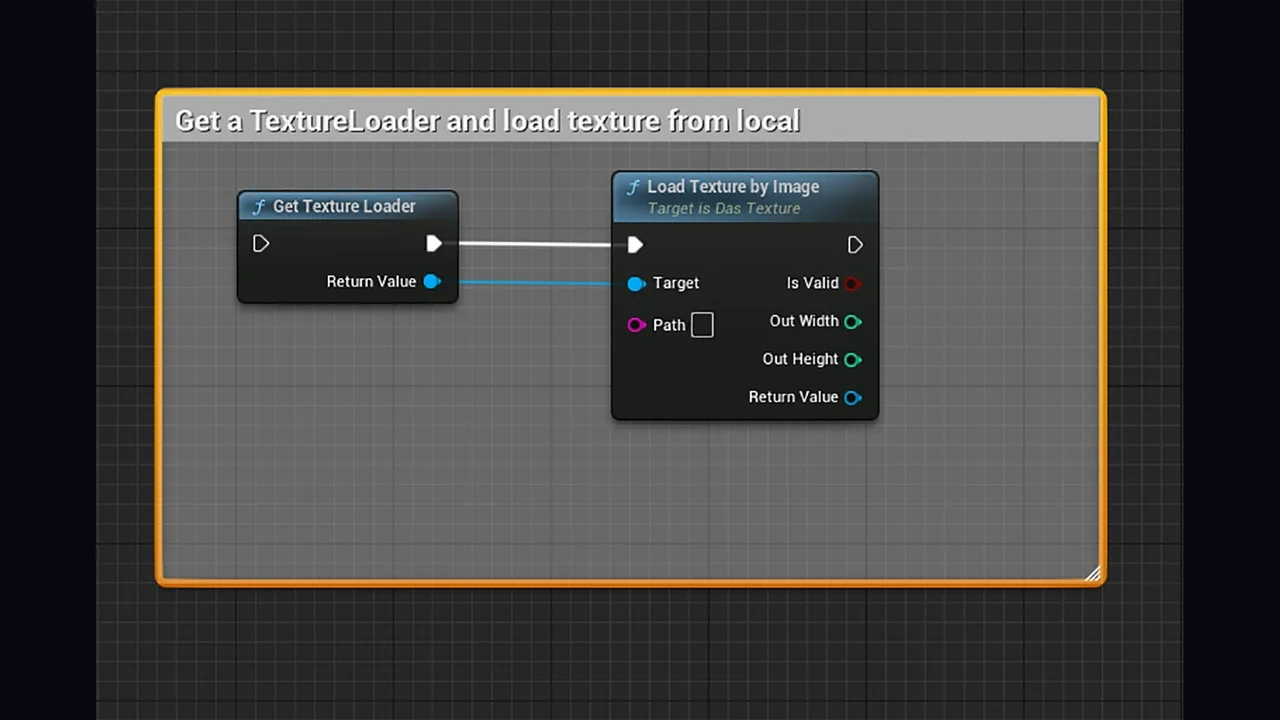Select the execution output pin of Get Texture Loader
This screenshot has width=1280, height=720.
[x=434, y=243]
